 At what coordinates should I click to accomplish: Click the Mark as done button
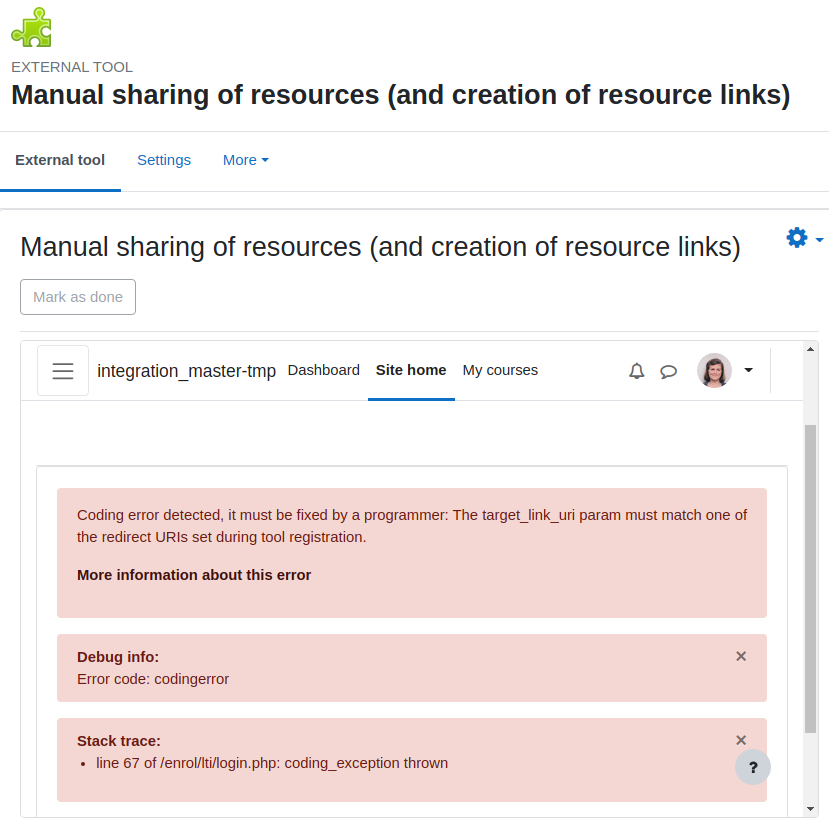pos(78,297)
